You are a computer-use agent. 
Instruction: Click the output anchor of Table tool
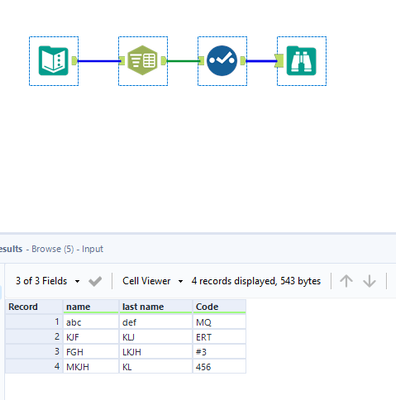pos(164,61)
